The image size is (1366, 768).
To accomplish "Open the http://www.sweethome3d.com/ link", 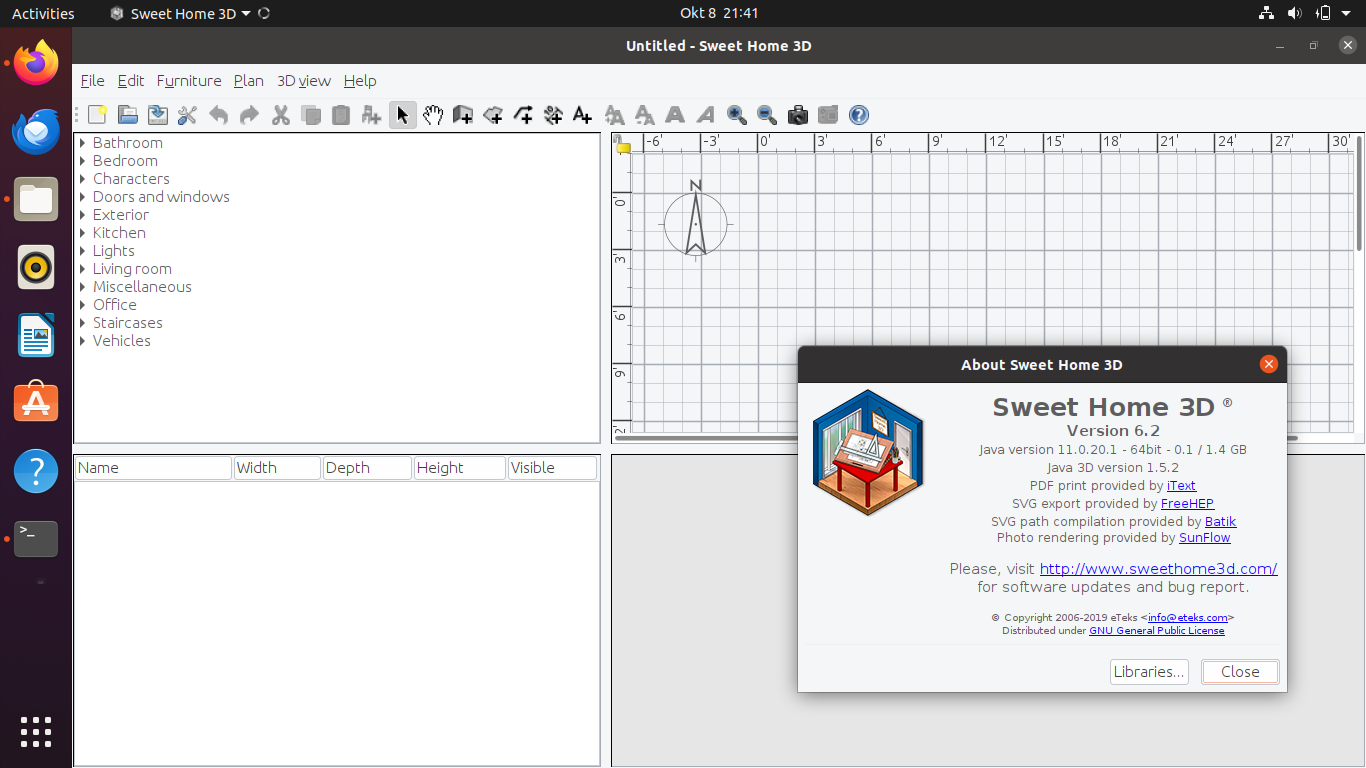I will 1158,569.
